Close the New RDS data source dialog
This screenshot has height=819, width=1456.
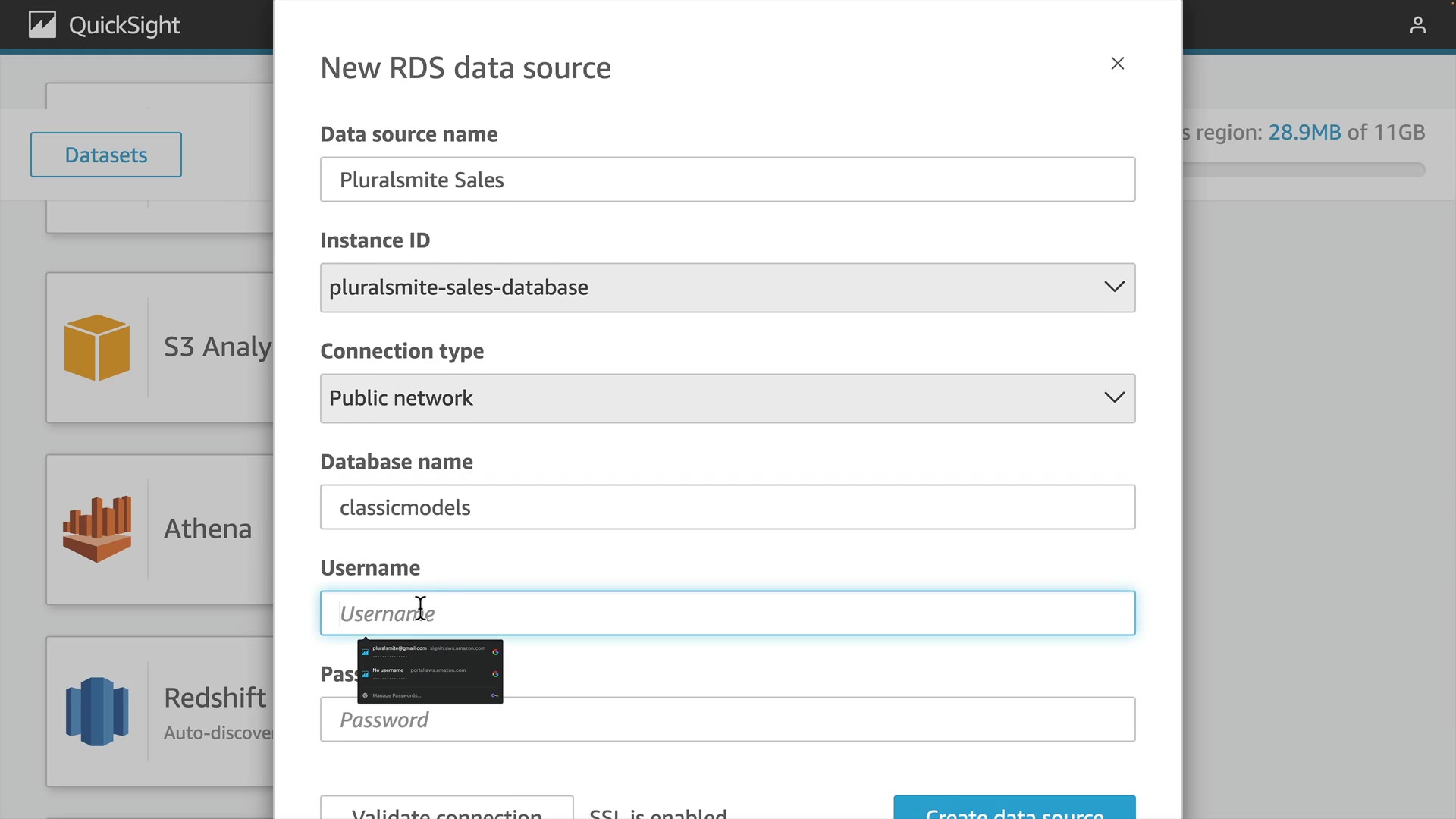[1117, 64]
